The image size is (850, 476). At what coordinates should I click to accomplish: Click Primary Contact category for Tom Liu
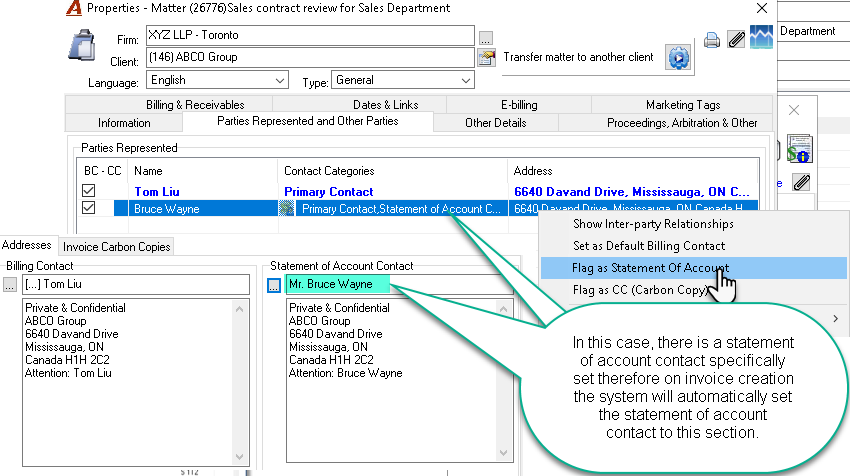point(329,191)
